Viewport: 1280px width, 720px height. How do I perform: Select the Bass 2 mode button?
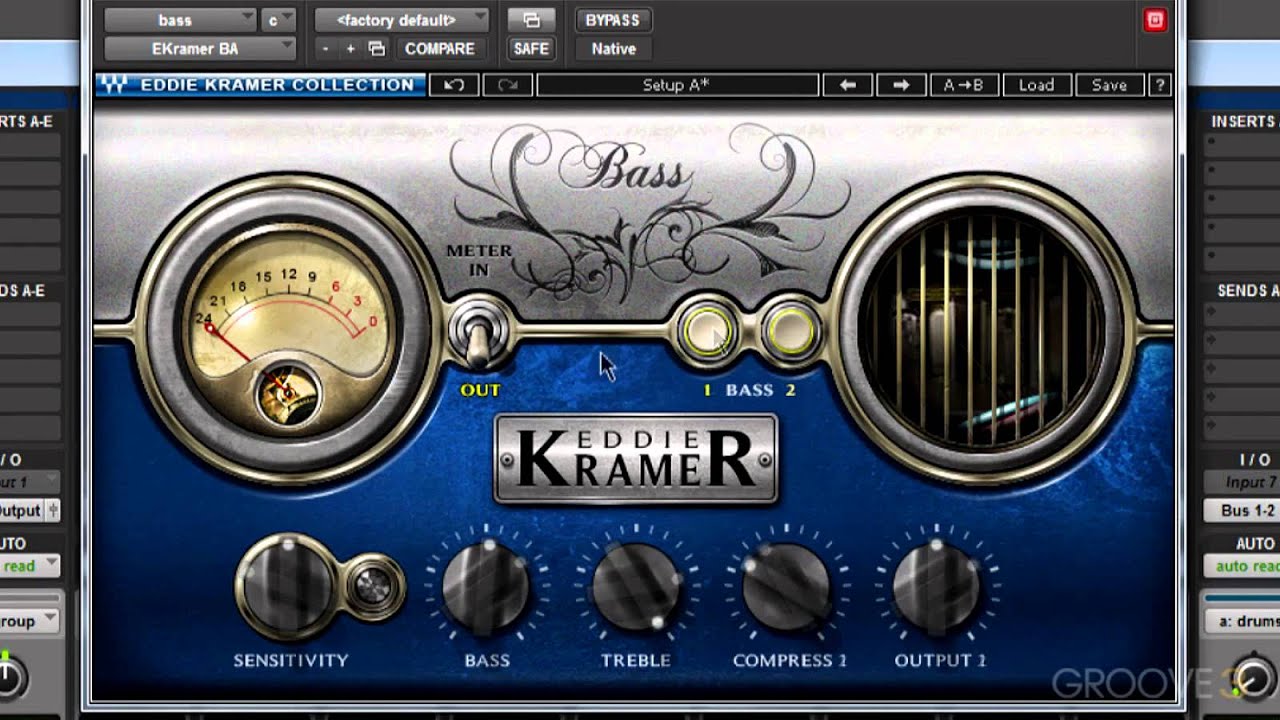pyautogui.click(x=789, y=333)
